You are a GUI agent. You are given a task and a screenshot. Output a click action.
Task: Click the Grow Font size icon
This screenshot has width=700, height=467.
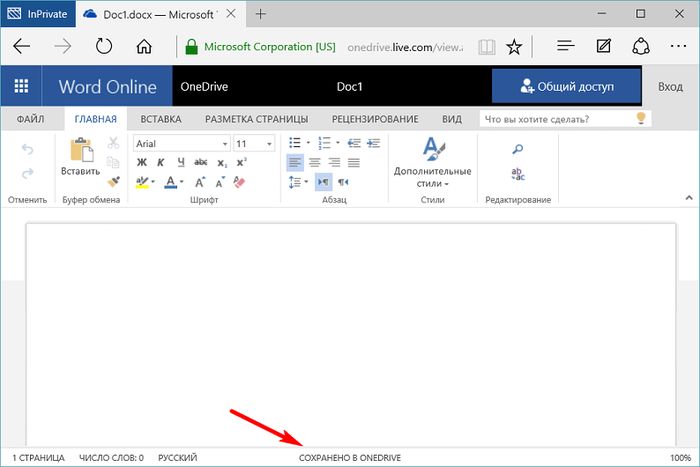200,182
